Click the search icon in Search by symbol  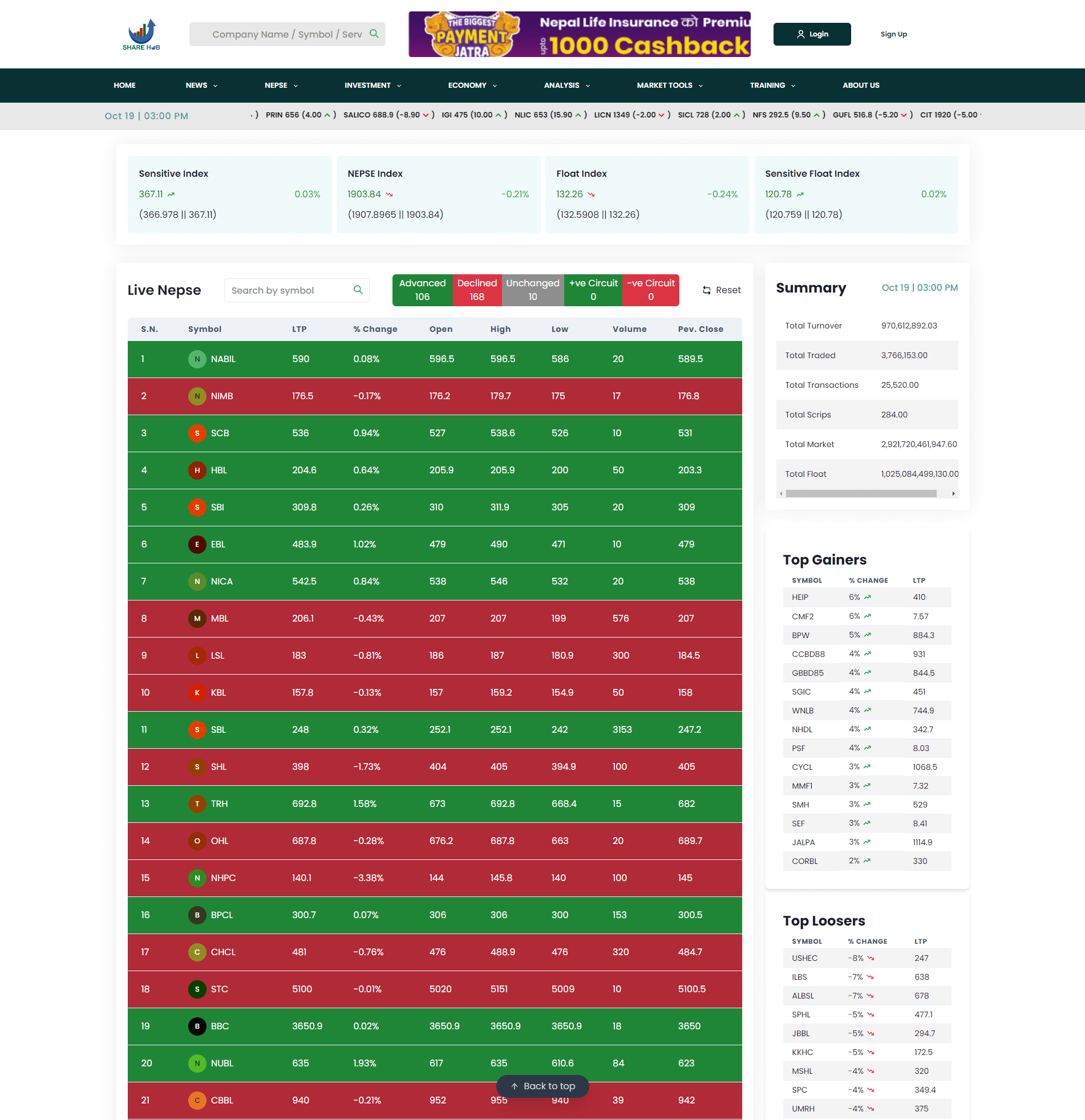click(358, 290)
